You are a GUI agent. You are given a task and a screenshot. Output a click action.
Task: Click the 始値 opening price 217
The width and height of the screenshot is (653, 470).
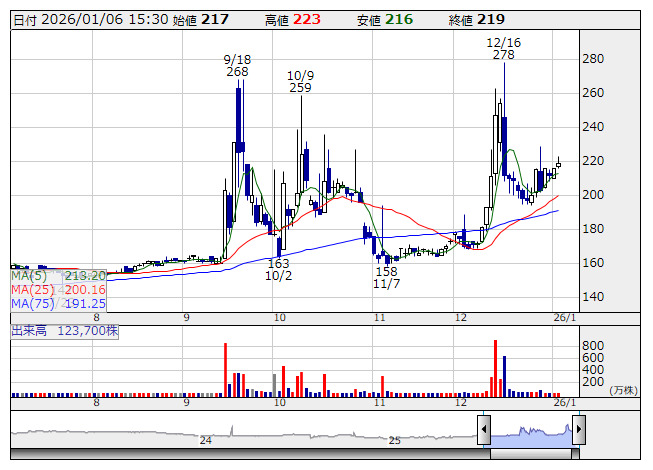[214, 19]
